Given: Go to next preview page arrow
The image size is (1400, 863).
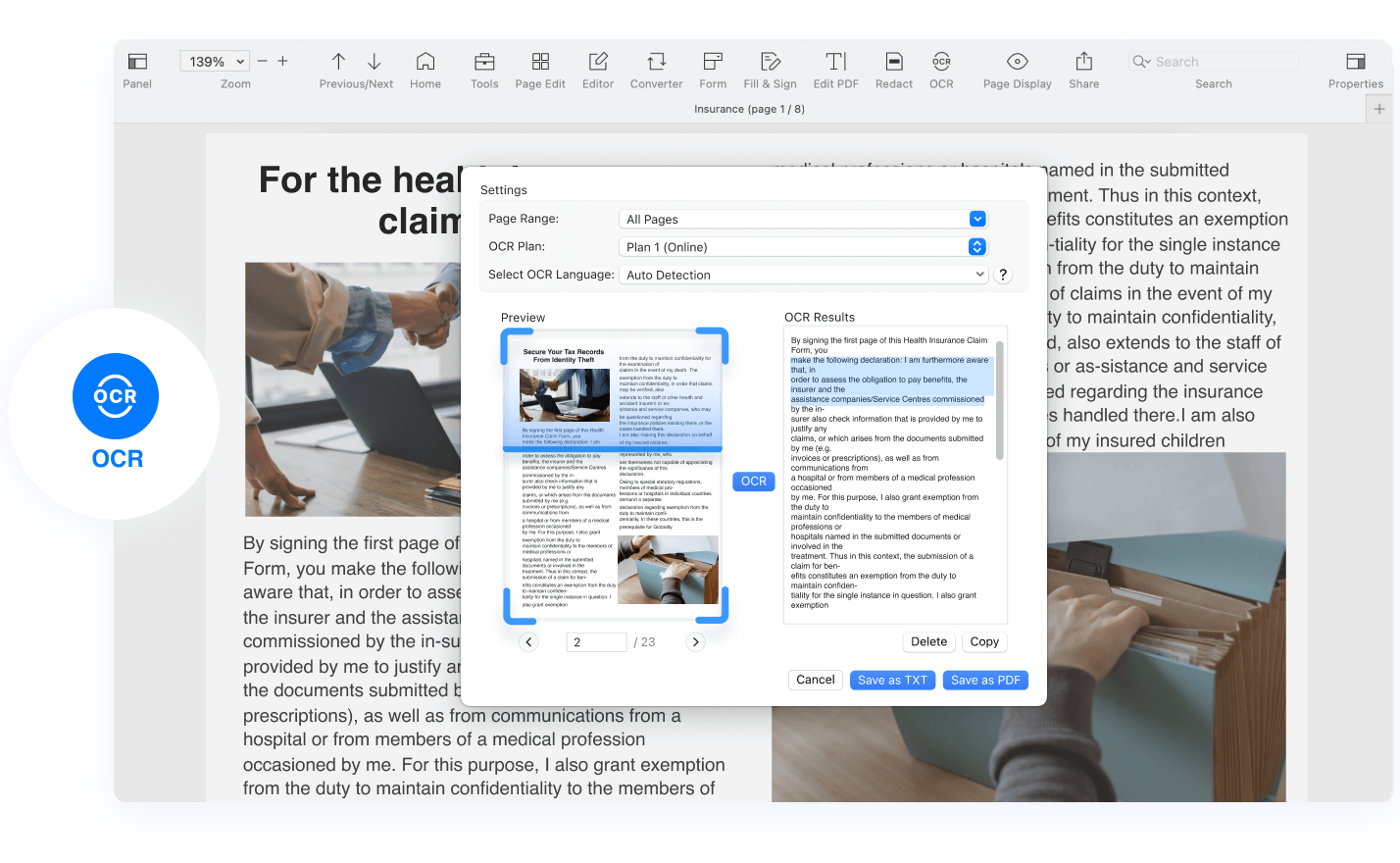Looking at the screenshot, I should click(x=695, y=642).
